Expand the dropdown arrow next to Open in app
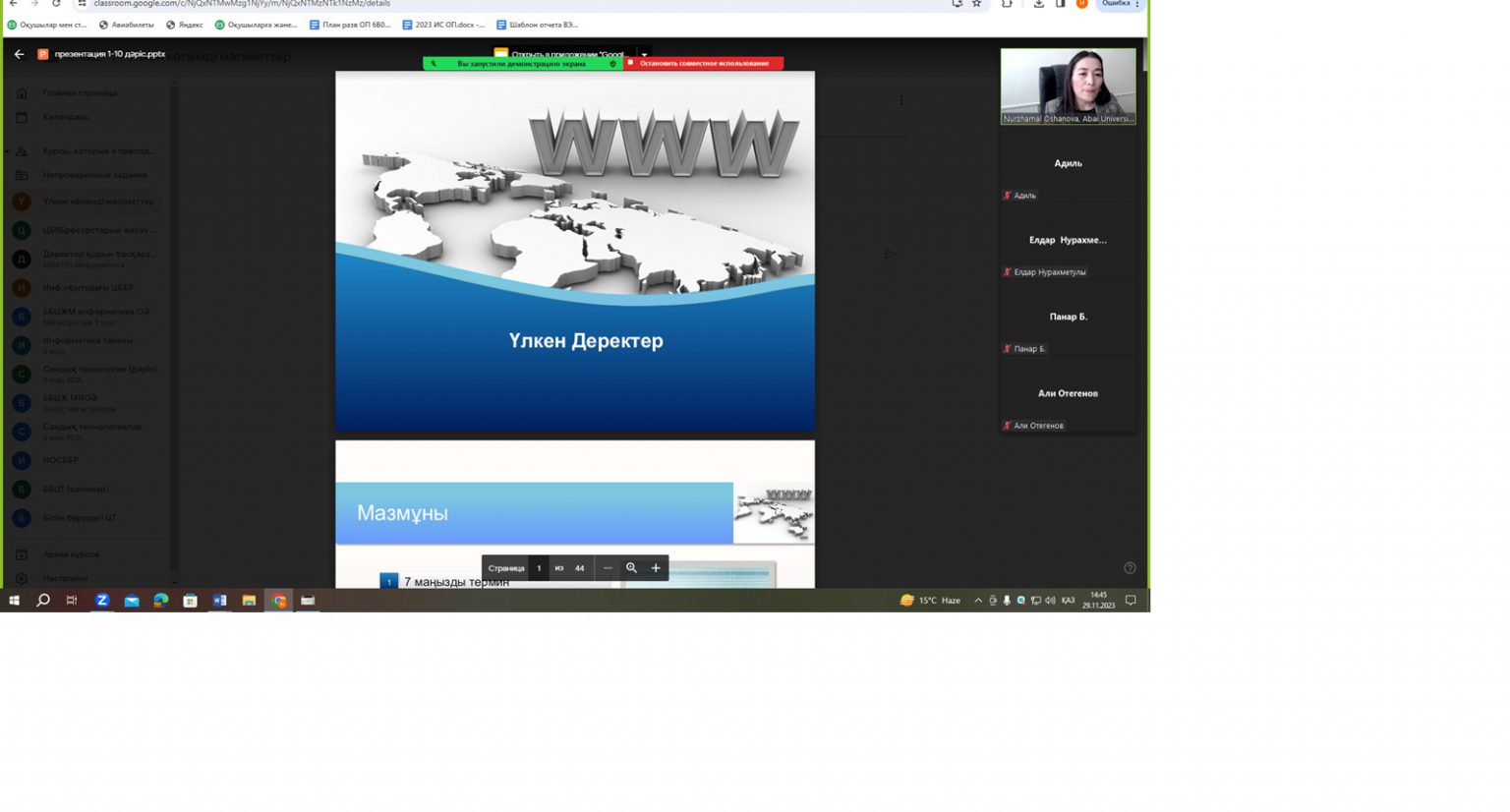The height and width of the screenshot is (812, 1510). pos(644,54)
